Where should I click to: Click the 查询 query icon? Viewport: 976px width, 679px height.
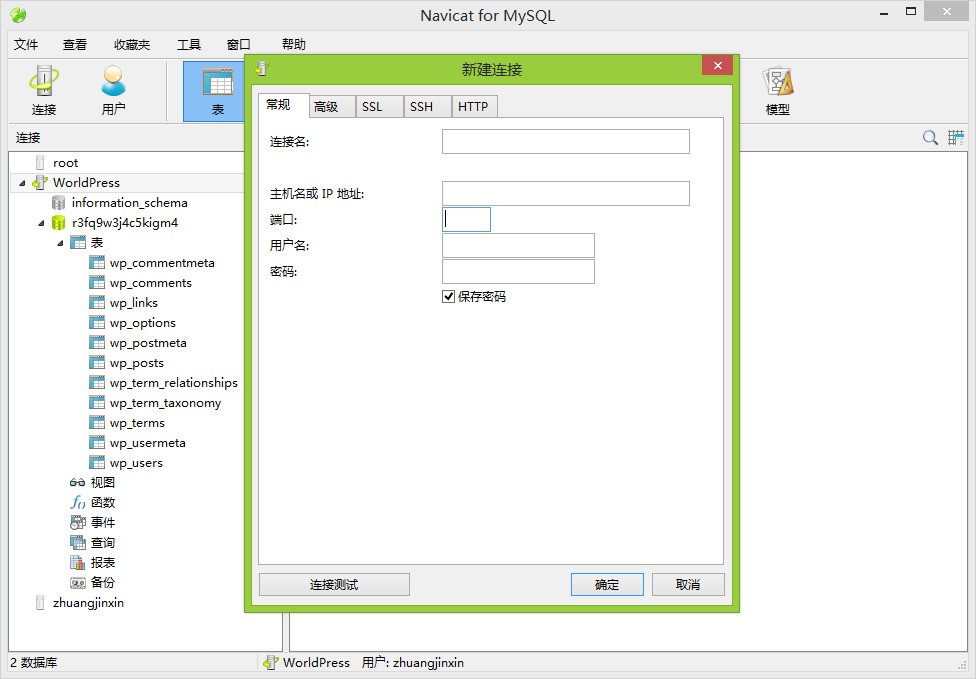click(x=78, y=542)
